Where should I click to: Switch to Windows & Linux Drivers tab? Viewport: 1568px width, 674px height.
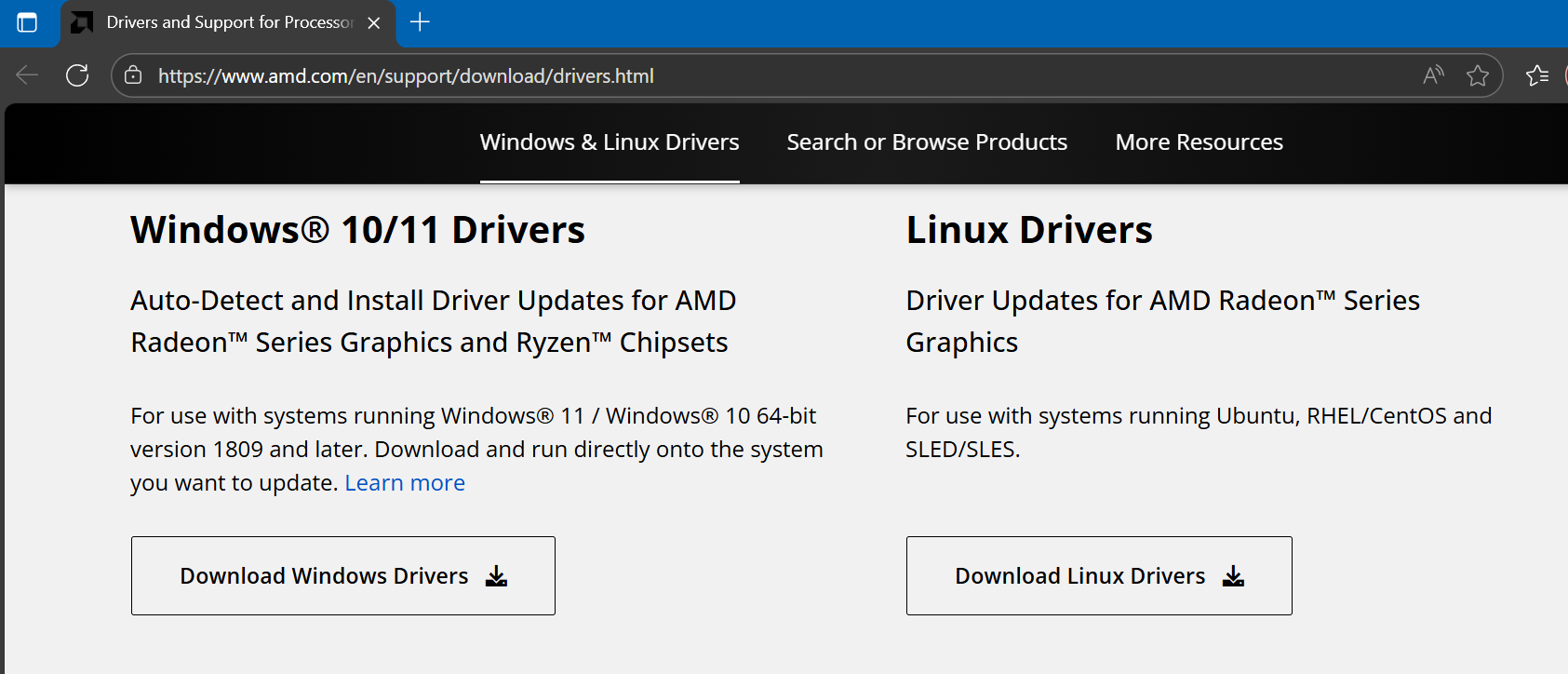tap(610, 142)
